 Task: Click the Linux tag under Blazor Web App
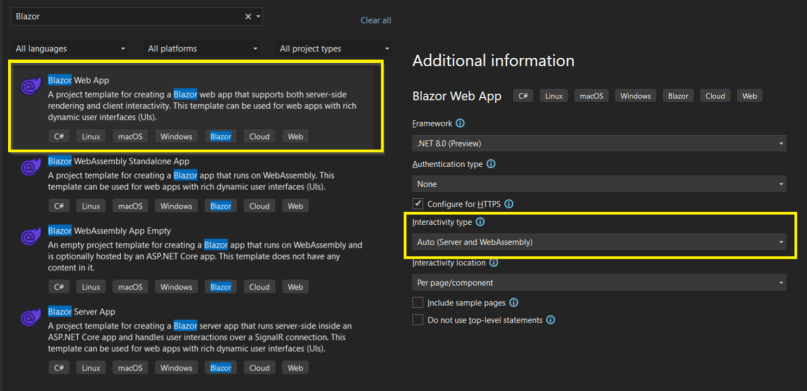(91, 136)
